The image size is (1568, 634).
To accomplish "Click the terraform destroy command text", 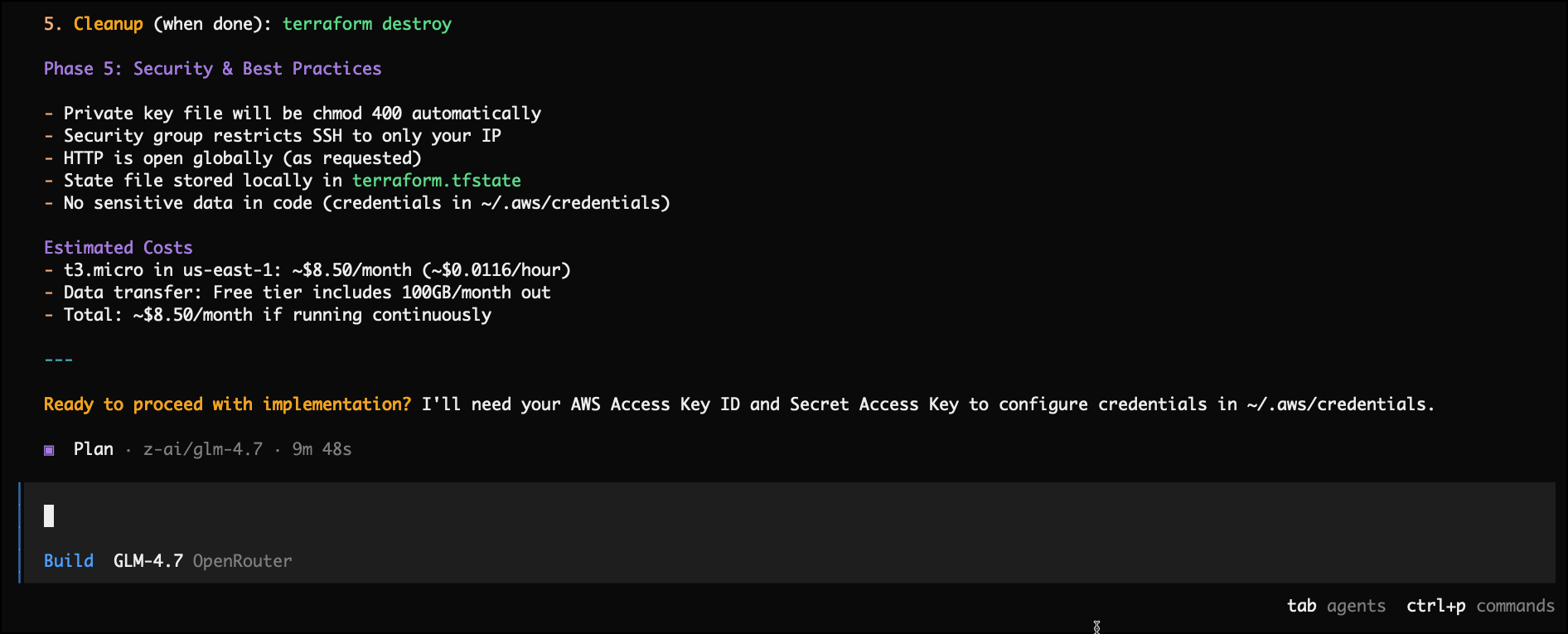I will coord(366,24).
